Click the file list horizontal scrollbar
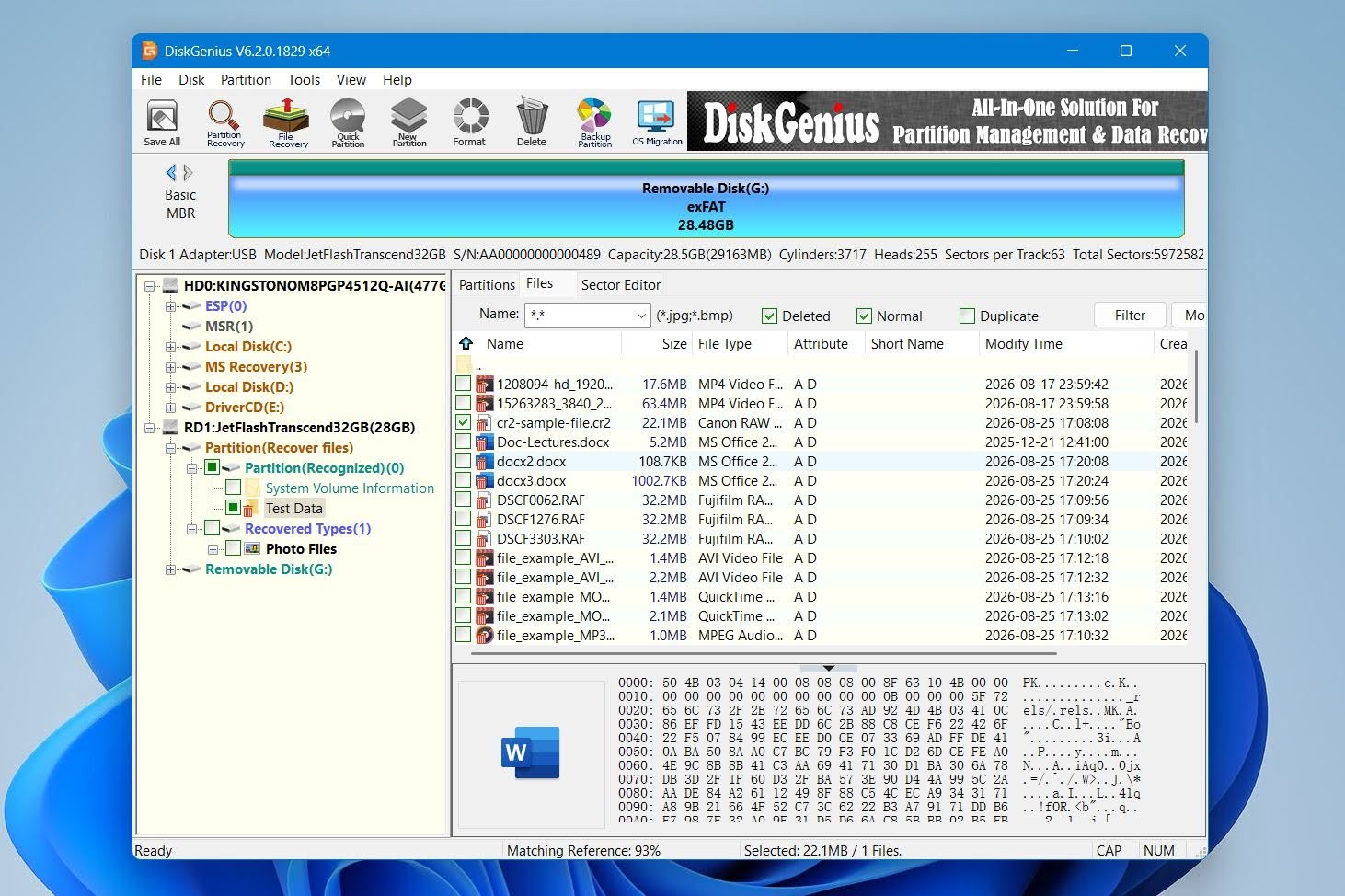The width and height of the screenshot is (1345, 896). (764, 654)
